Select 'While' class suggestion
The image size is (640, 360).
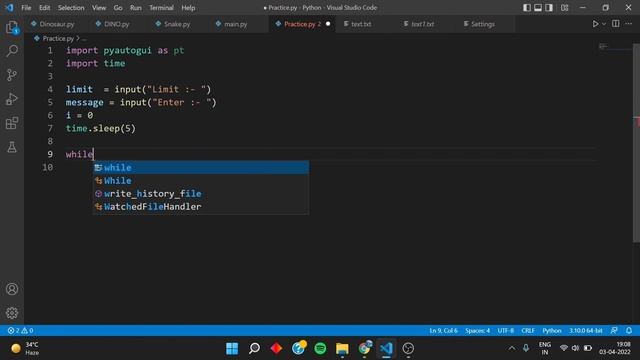201,180
